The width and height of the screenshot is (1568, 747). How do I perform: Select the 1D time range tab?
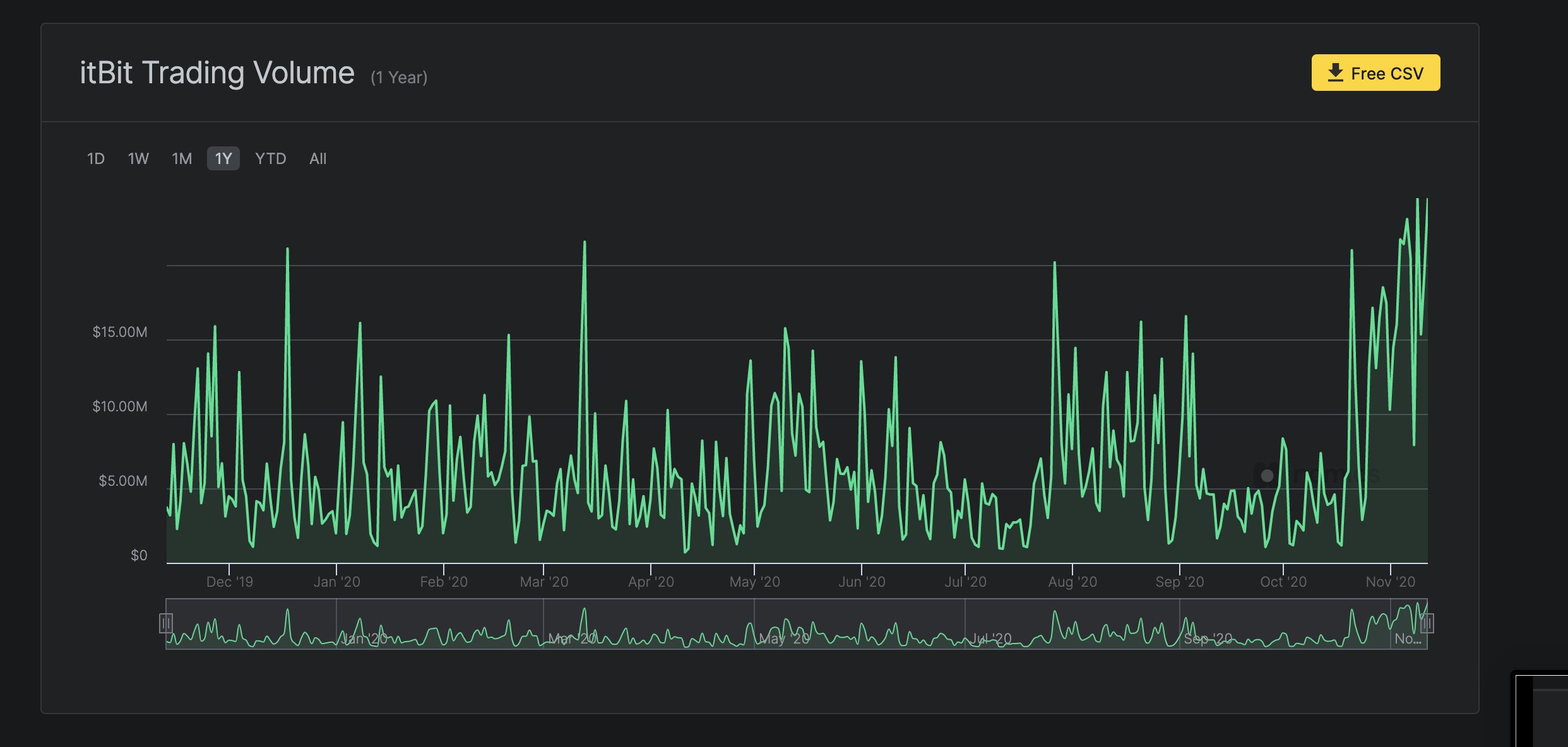96,158
